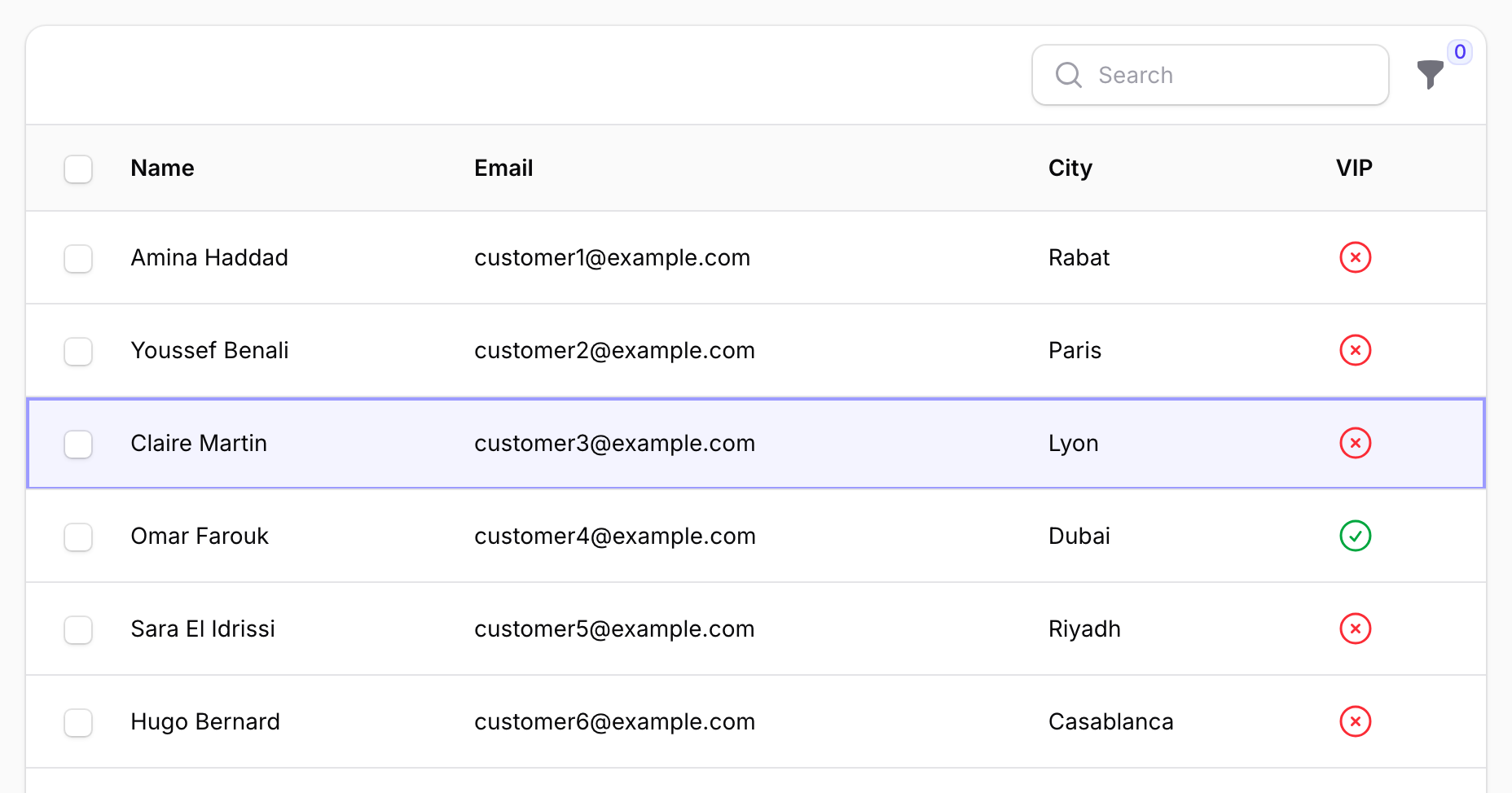Click the magnifier icon in search box
1512x793 pixels.
(x=1069, y=75)
